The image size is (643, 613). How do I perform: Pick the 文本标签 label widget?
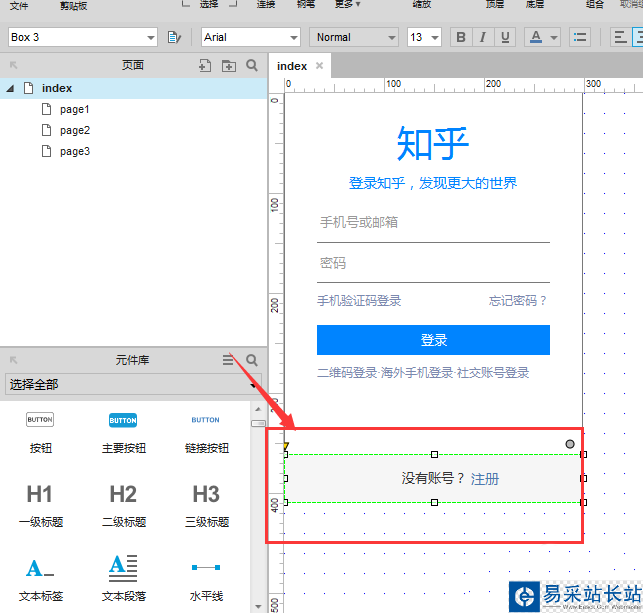point(40,579)
